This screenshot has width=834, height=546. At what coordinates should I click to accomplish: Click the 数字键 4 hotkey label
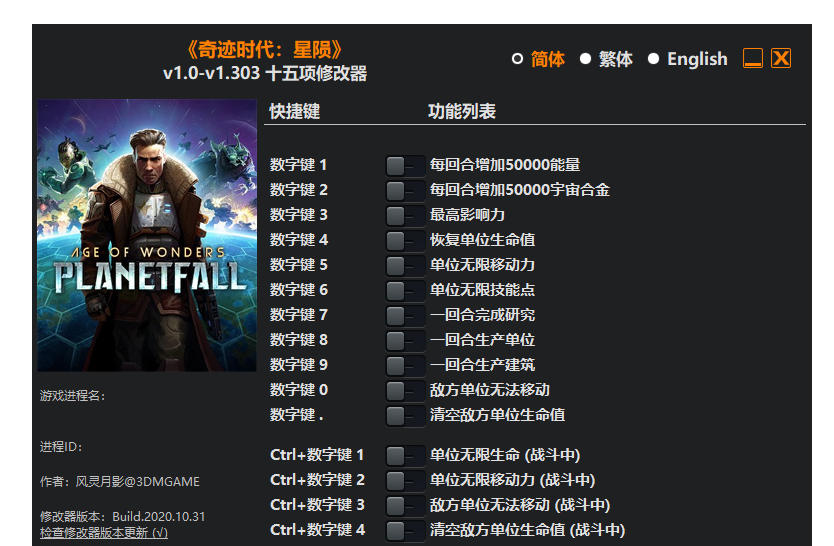pyautogui.click(x=298, y=240)
